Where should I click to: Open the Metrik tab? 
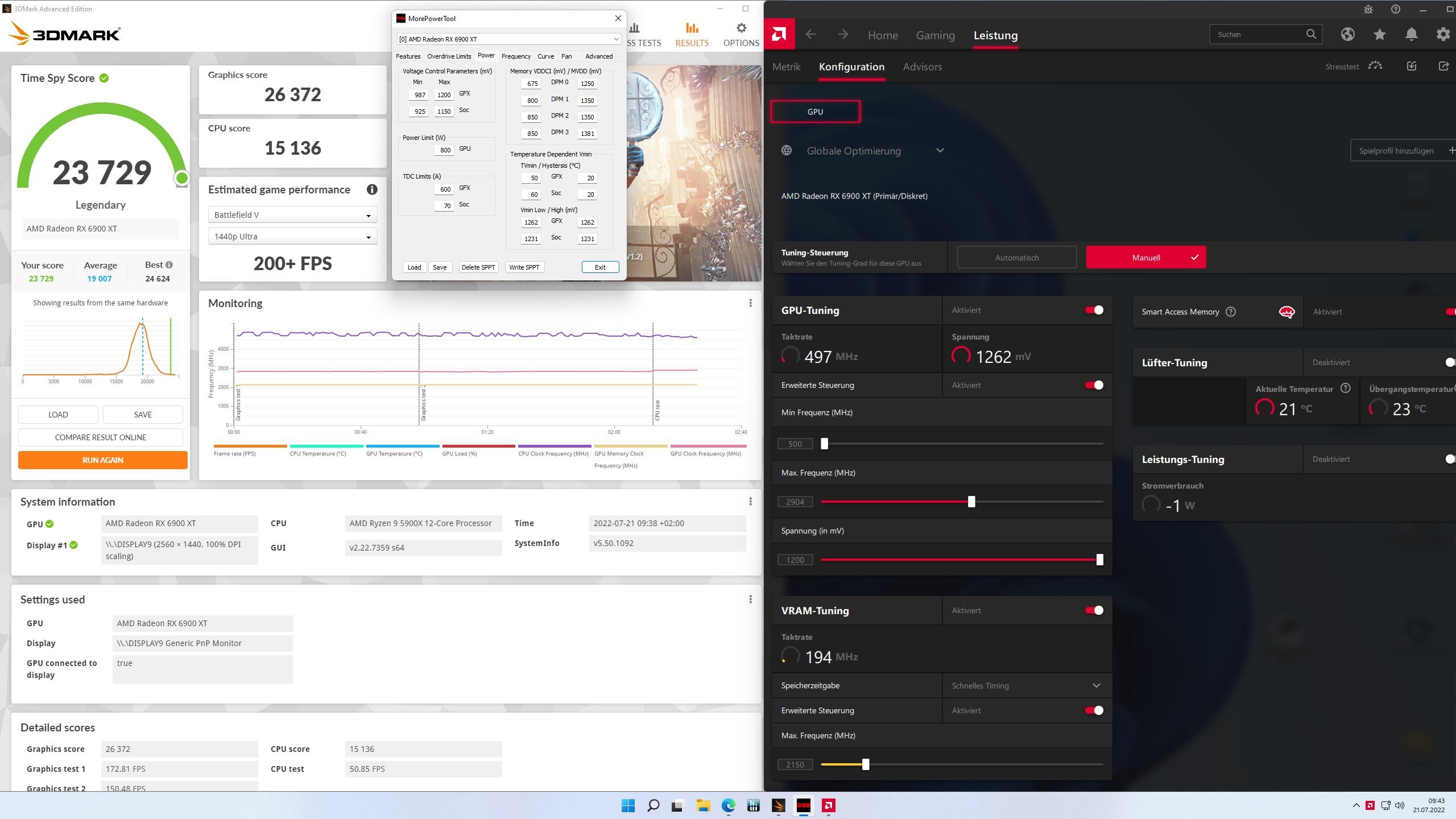[x=786, y=67]
